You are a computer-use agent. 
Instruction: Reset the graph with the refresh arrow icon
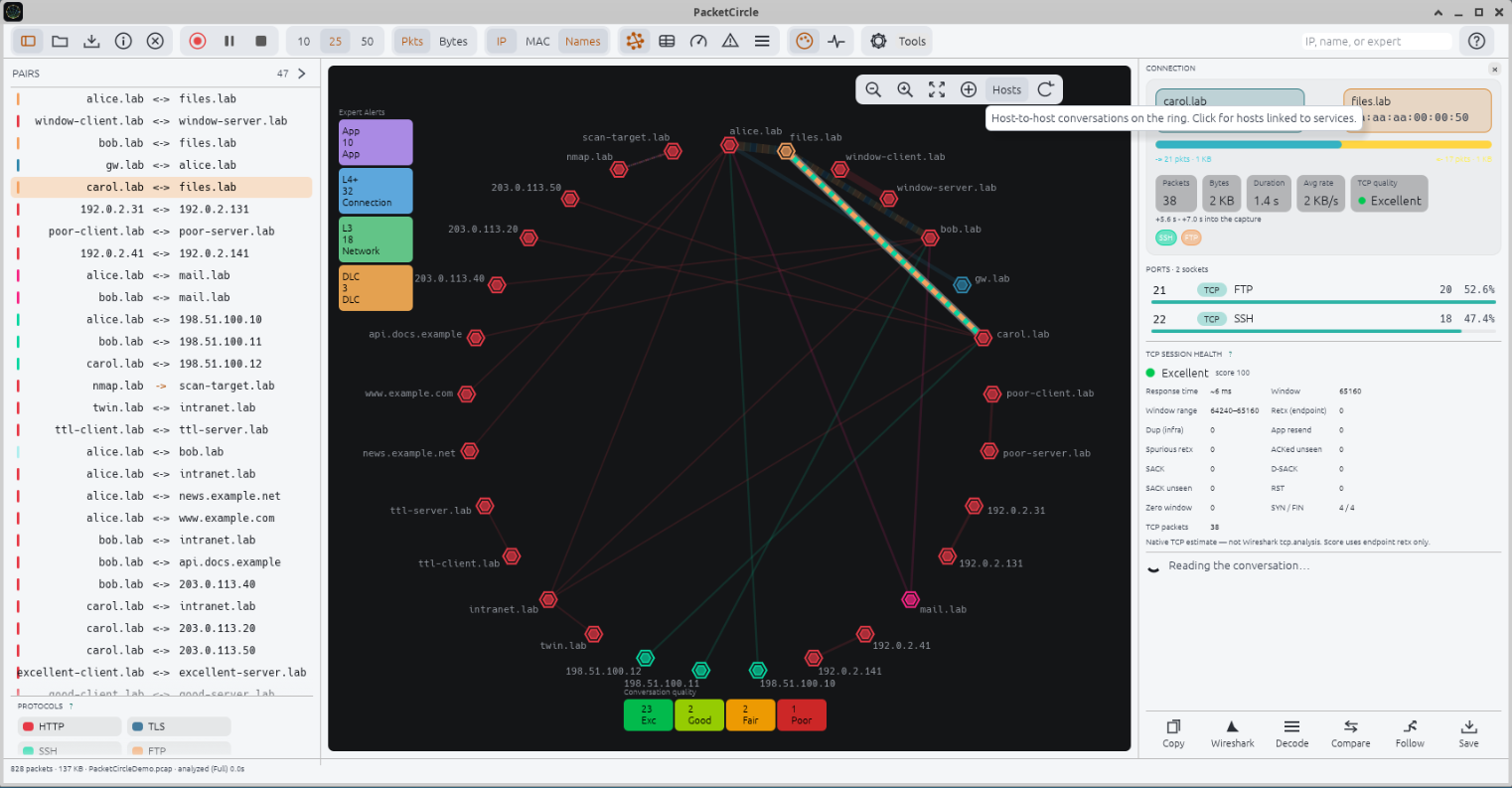(x=1046, y=89)
